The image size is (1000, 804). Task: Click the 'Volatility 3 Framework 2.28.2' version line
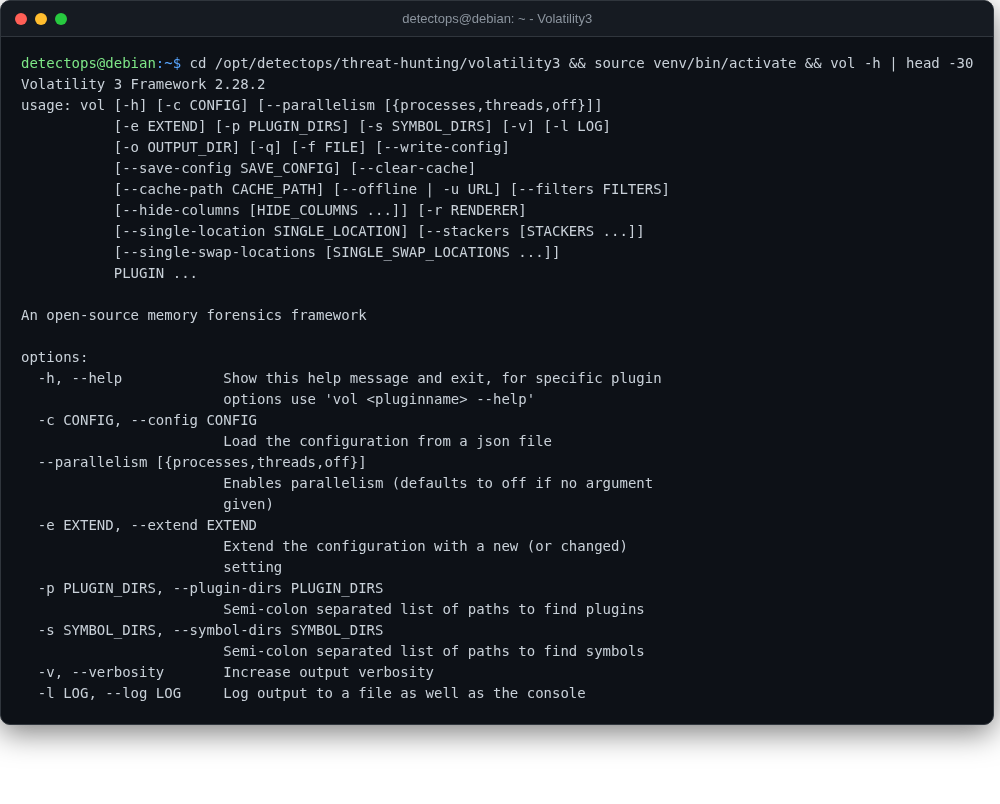tap(143, 84)
